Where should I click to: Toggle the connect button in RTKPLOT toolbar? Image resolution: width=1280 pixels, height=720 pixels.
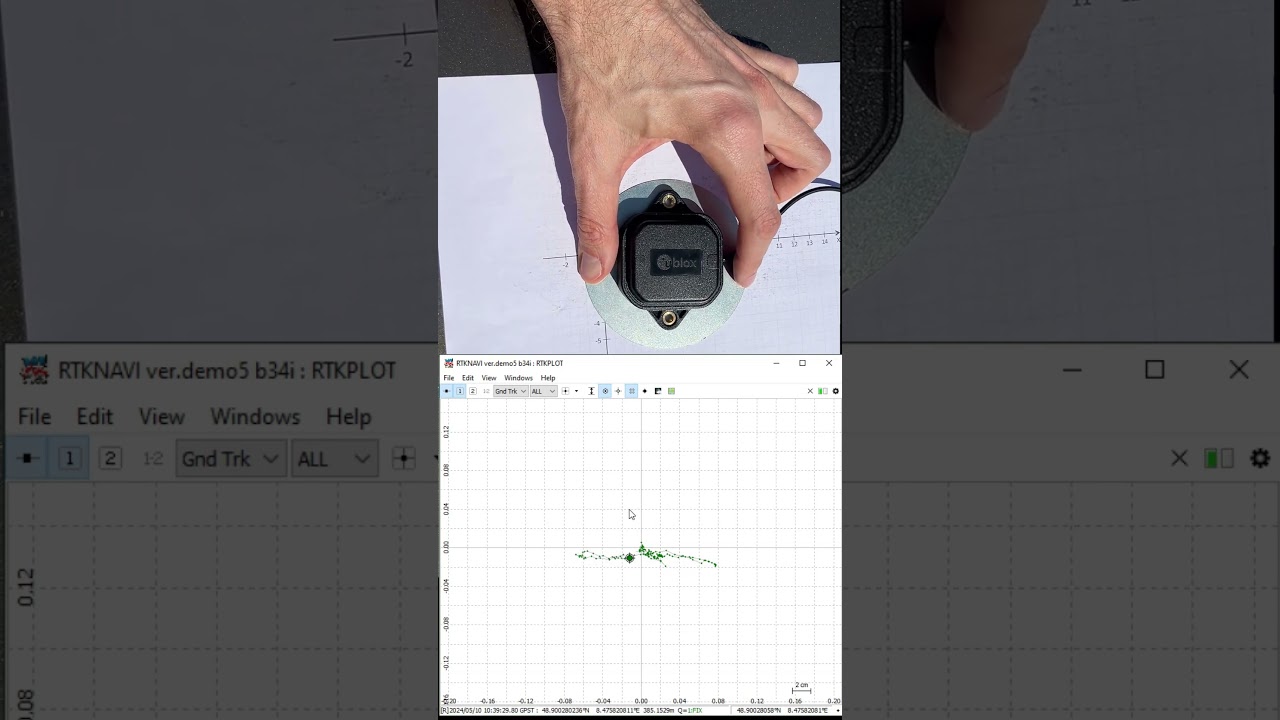(x=446, y=391)
